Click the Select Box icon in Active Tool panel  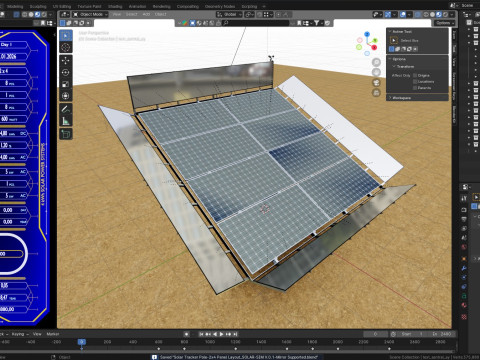[394, 40]
